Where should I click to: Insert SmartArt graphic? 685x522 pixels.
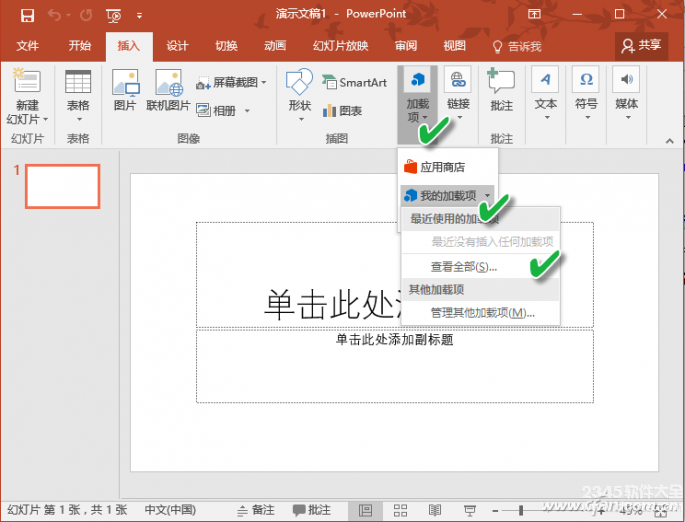point(355,82)
